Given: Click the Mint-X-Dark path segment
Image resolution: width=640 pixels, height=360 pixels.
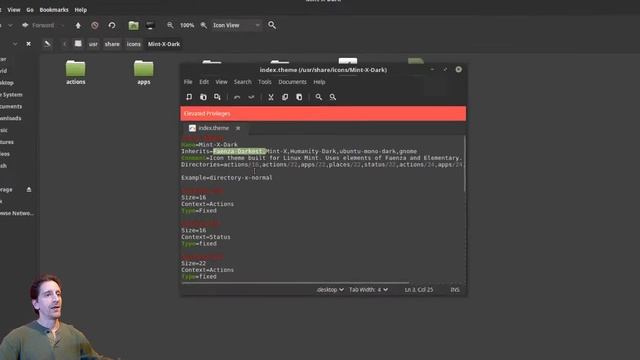Looking at the screenshot, I should tap(164, 44).
